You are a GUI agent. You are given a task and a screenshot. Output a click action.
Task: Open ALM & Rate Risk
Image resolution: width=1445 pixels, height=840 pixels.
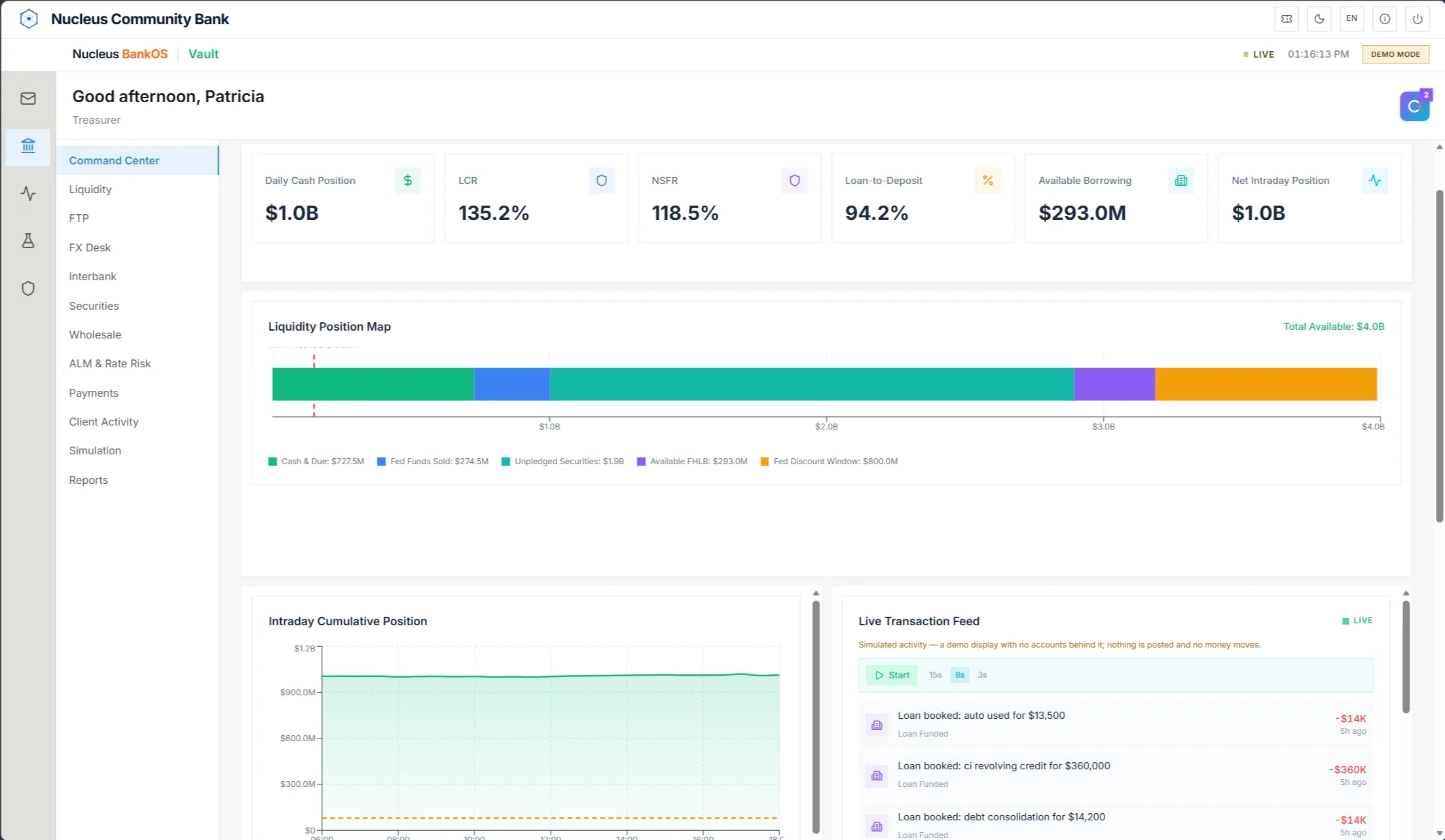coord(137,363)
